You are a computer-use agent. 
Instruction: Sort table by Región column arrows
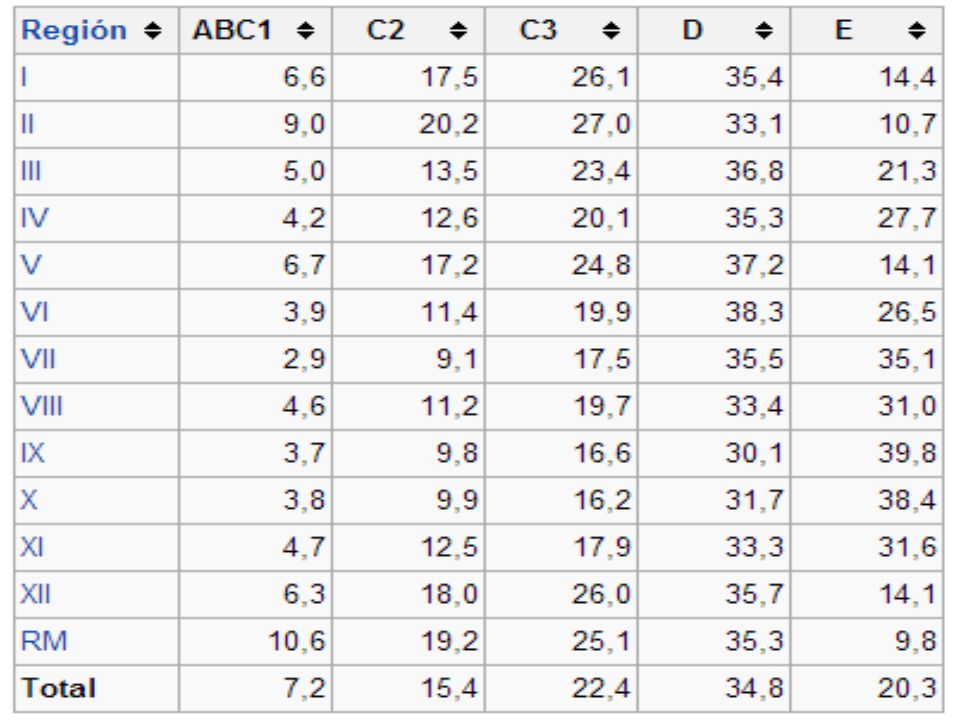pos(152,30)
